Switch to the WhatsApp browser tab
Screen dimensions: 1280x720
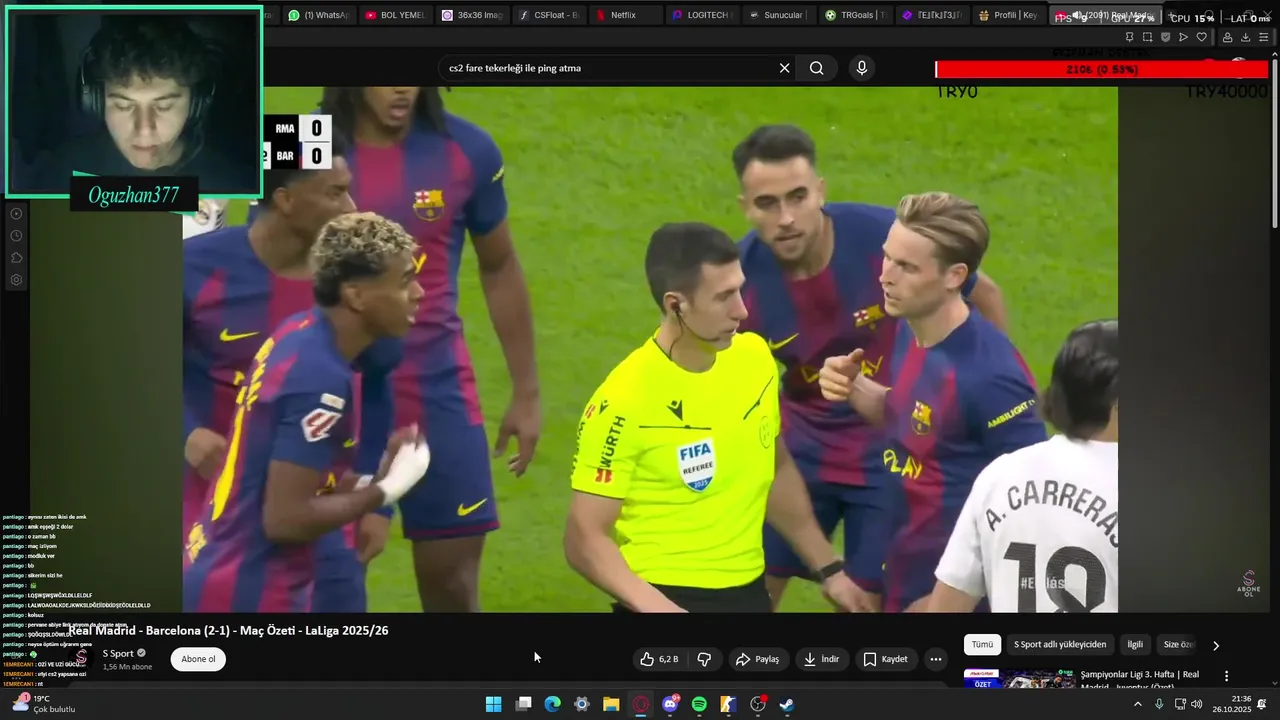pyautogui.click(x=318, y=15)
